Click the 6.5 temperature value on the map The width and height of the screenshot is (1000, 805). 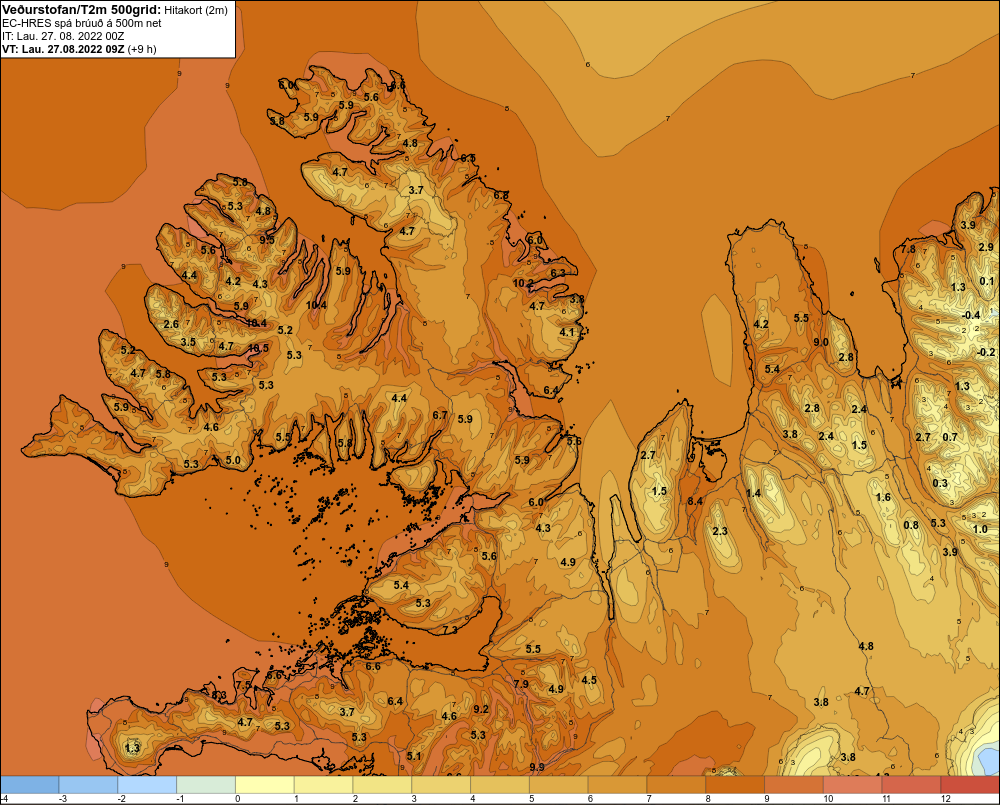(467, 158)
